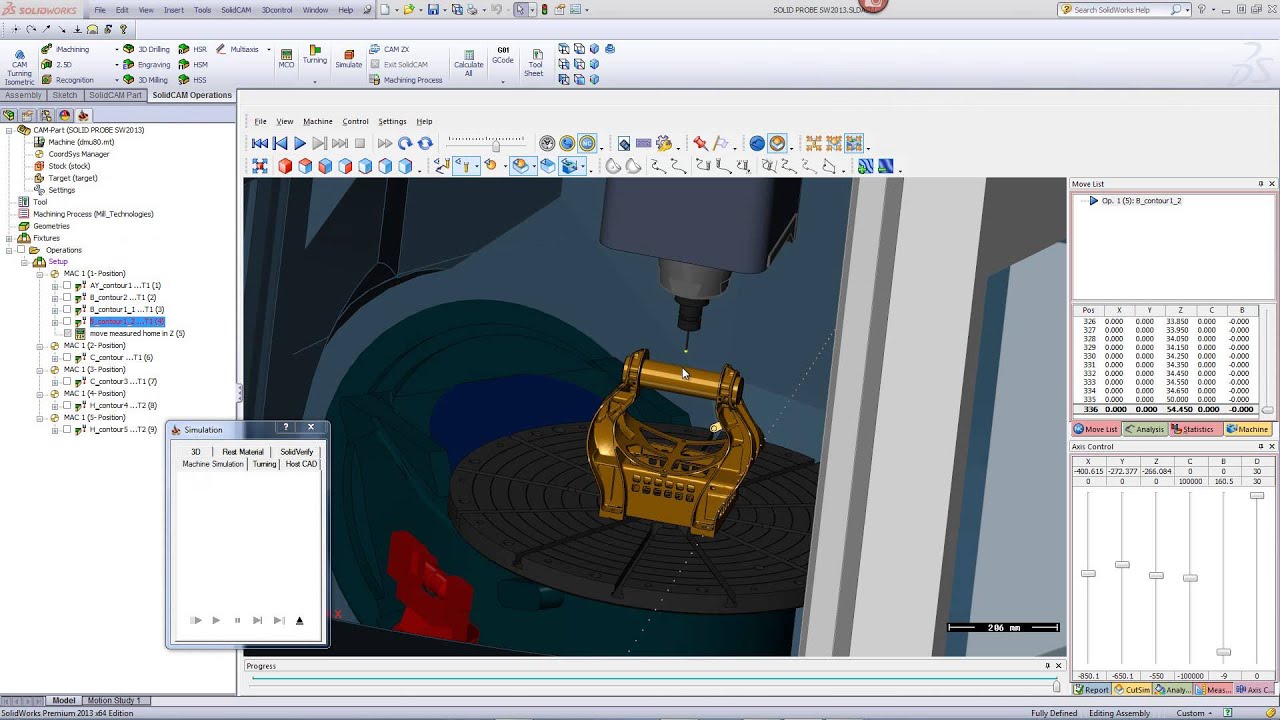Choose the 3D Drilling operation icon
Image resolution: width=1280 pixels, height=720 pixels.
(147, 49)
